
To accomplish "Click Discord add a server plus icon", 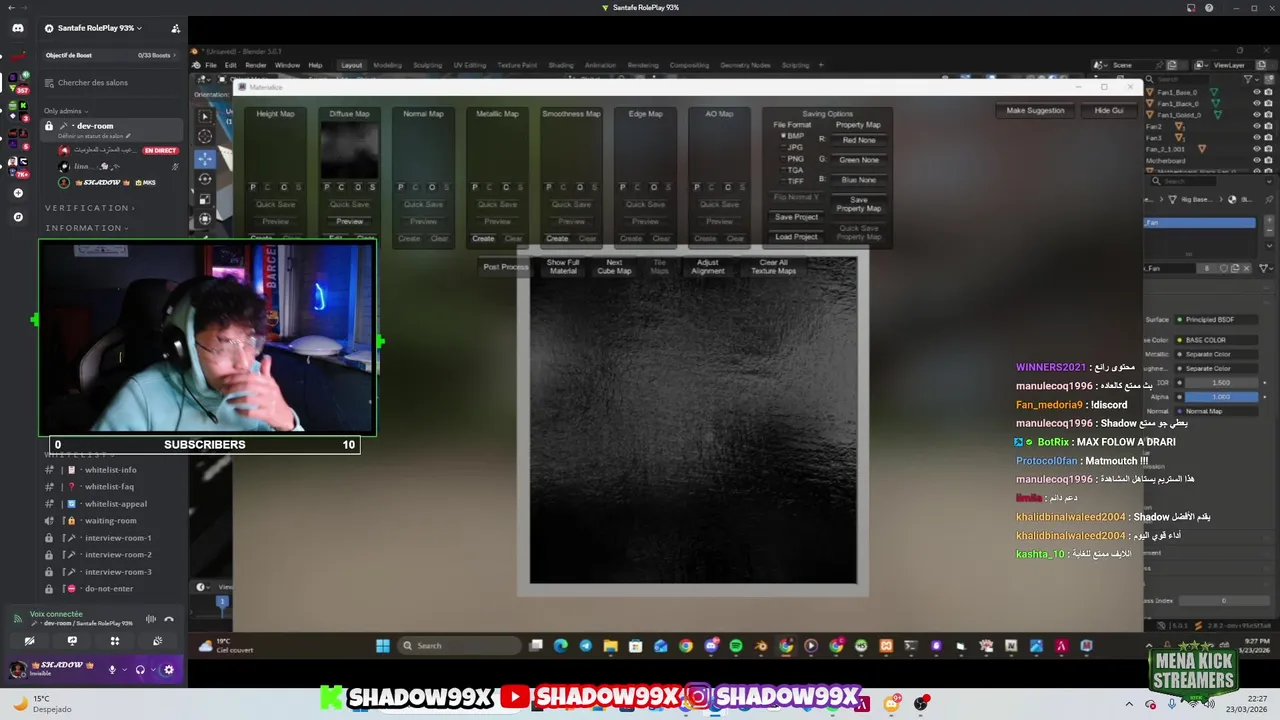I will (18, 193).
